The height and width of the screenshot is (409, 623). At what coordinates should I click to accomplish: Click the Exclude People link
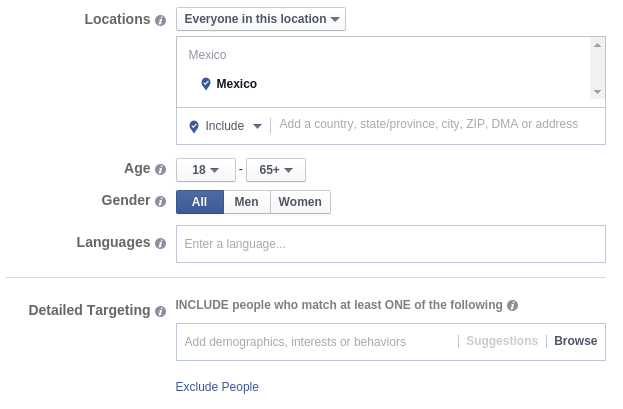217,387
